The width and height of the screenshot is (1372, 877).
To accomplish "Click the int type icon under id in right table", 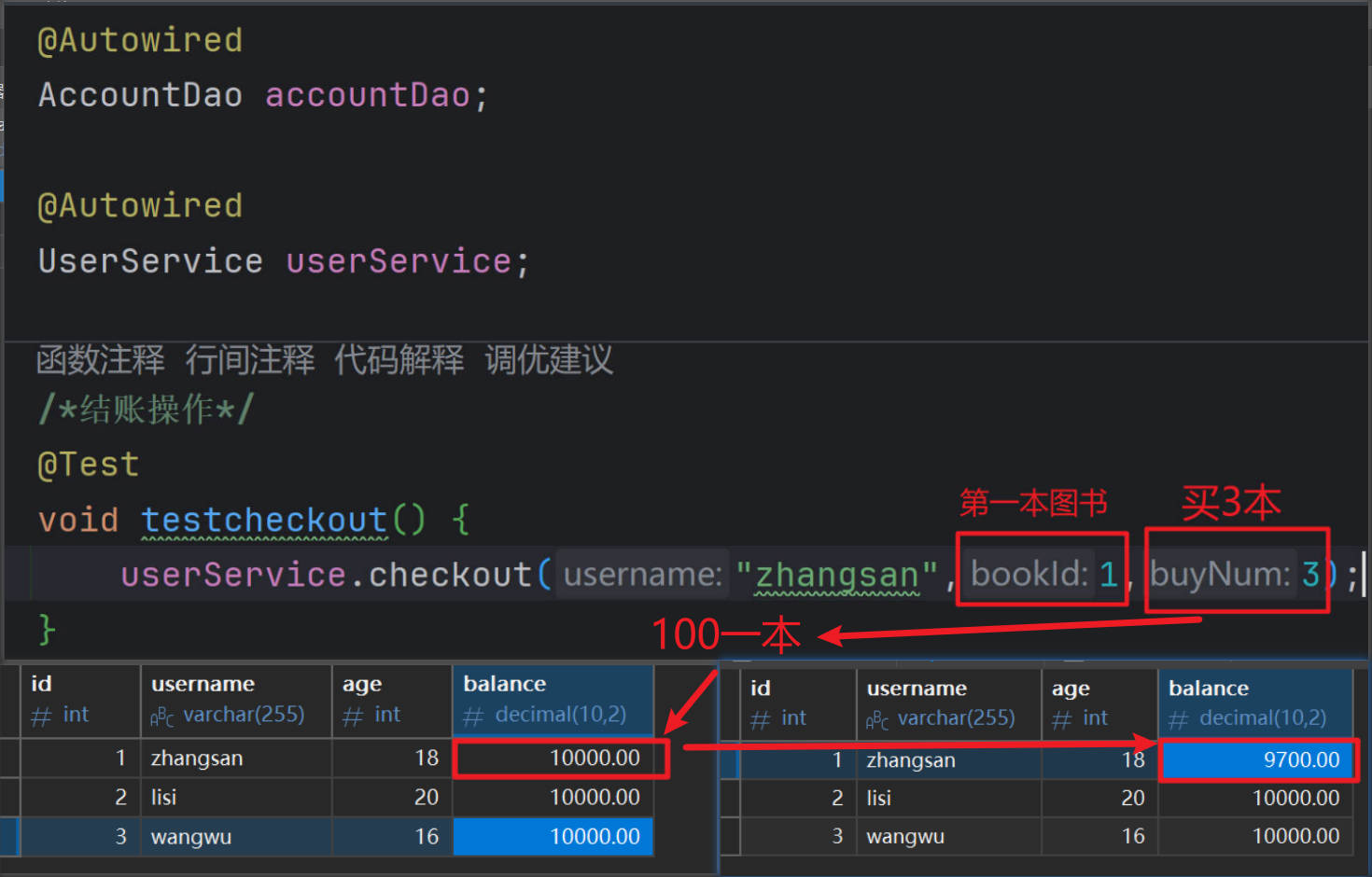I will (760, 720).
